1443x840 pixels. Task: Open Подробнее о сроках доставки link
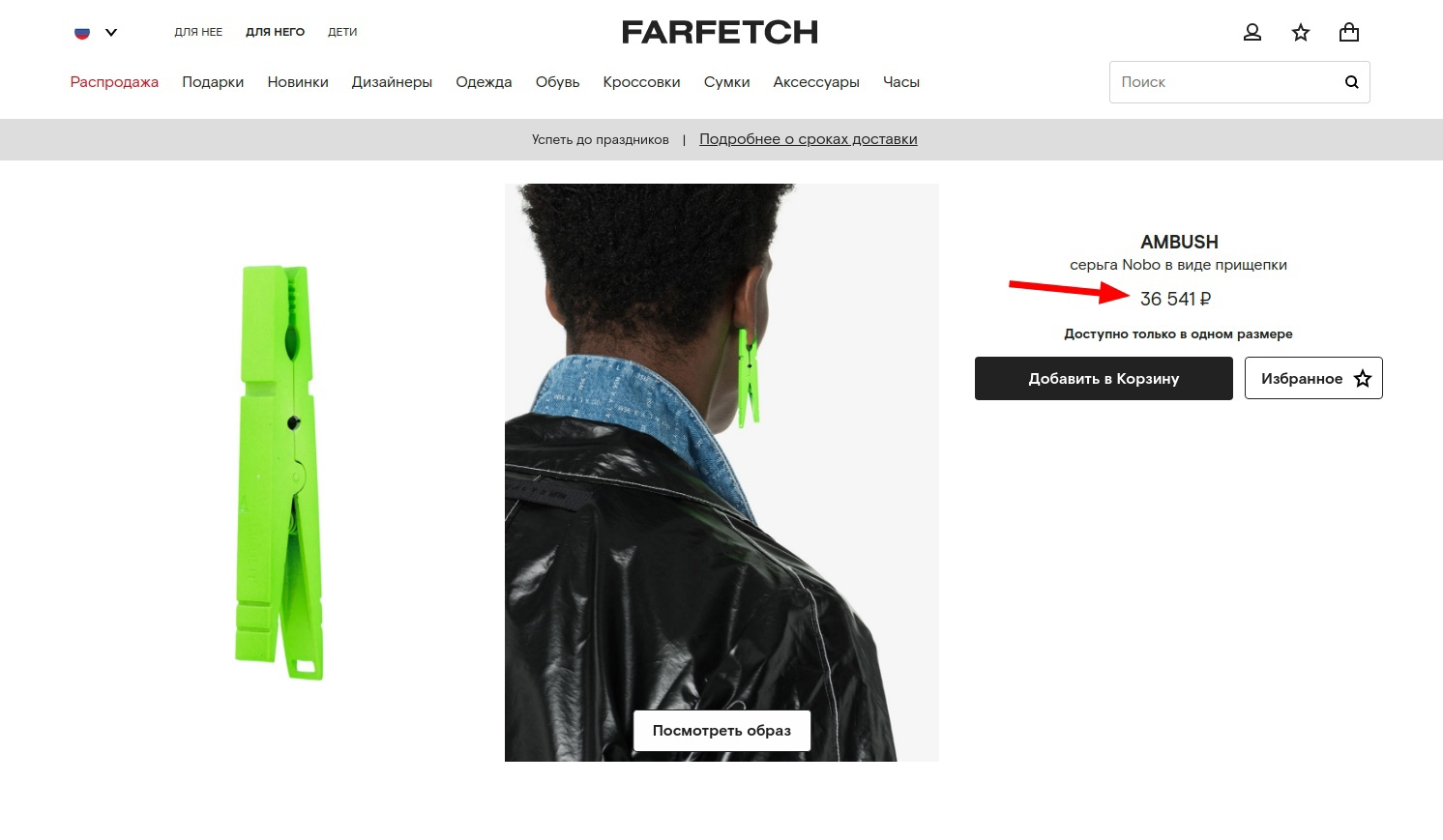(809, 139)
